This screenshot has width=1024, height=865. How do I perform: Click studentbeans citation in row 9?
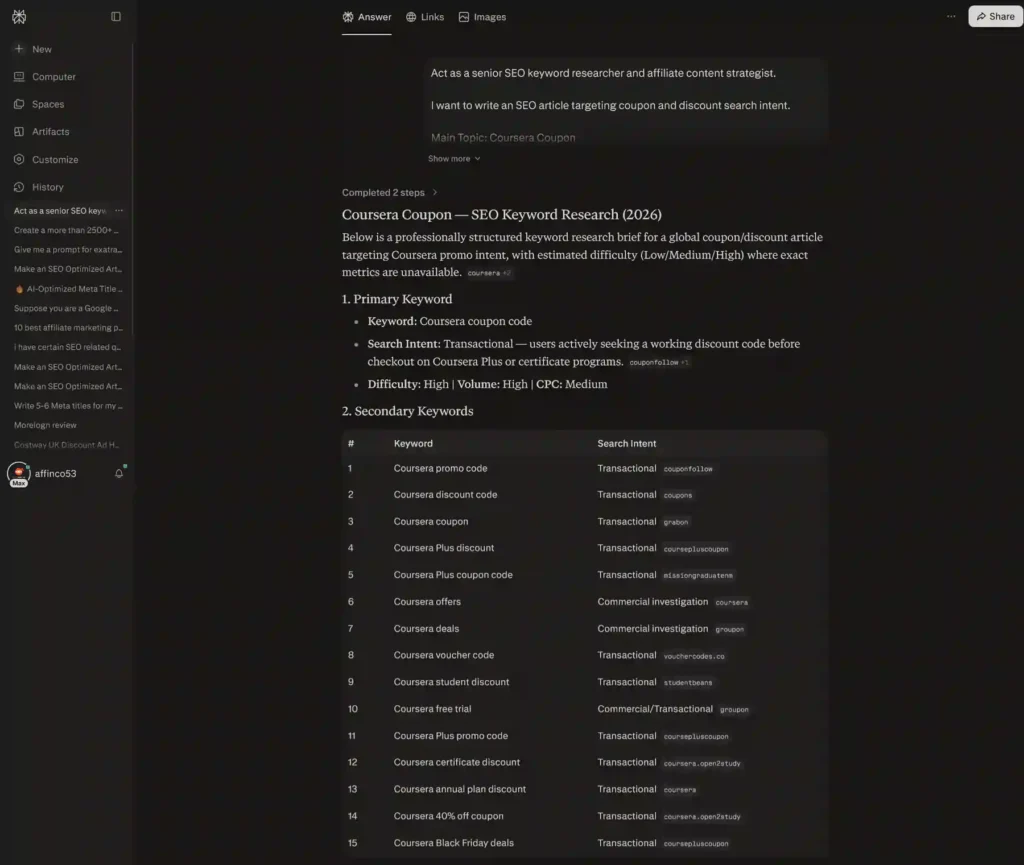click(688, 683)
